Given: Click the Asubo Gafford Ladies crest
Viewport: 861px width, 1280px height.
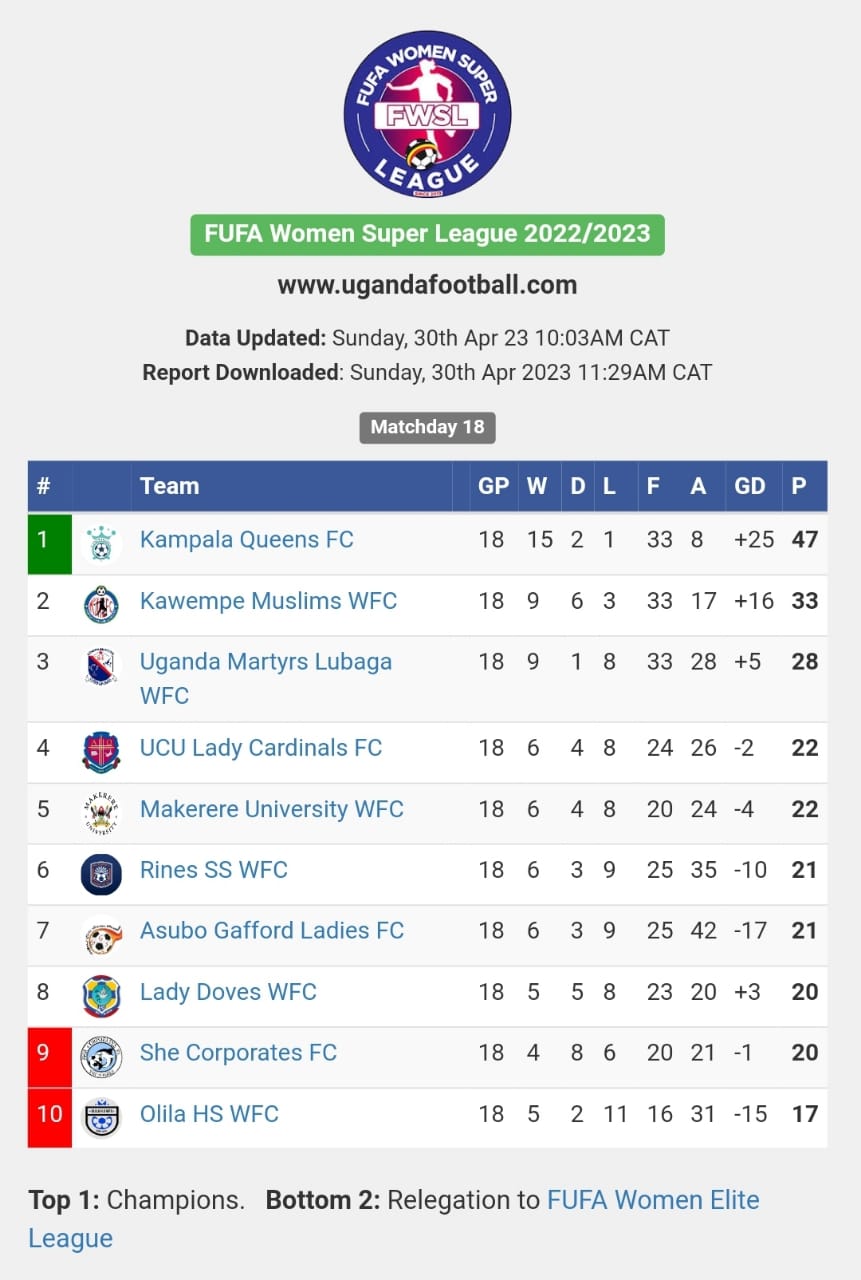Looking at the screenshot, I should [101, 935].
